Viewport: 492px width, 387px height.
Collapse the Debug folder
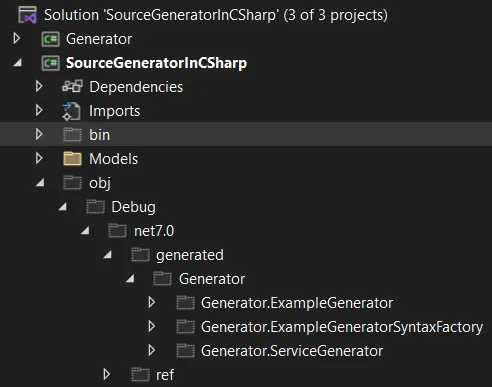click(63, 207)
